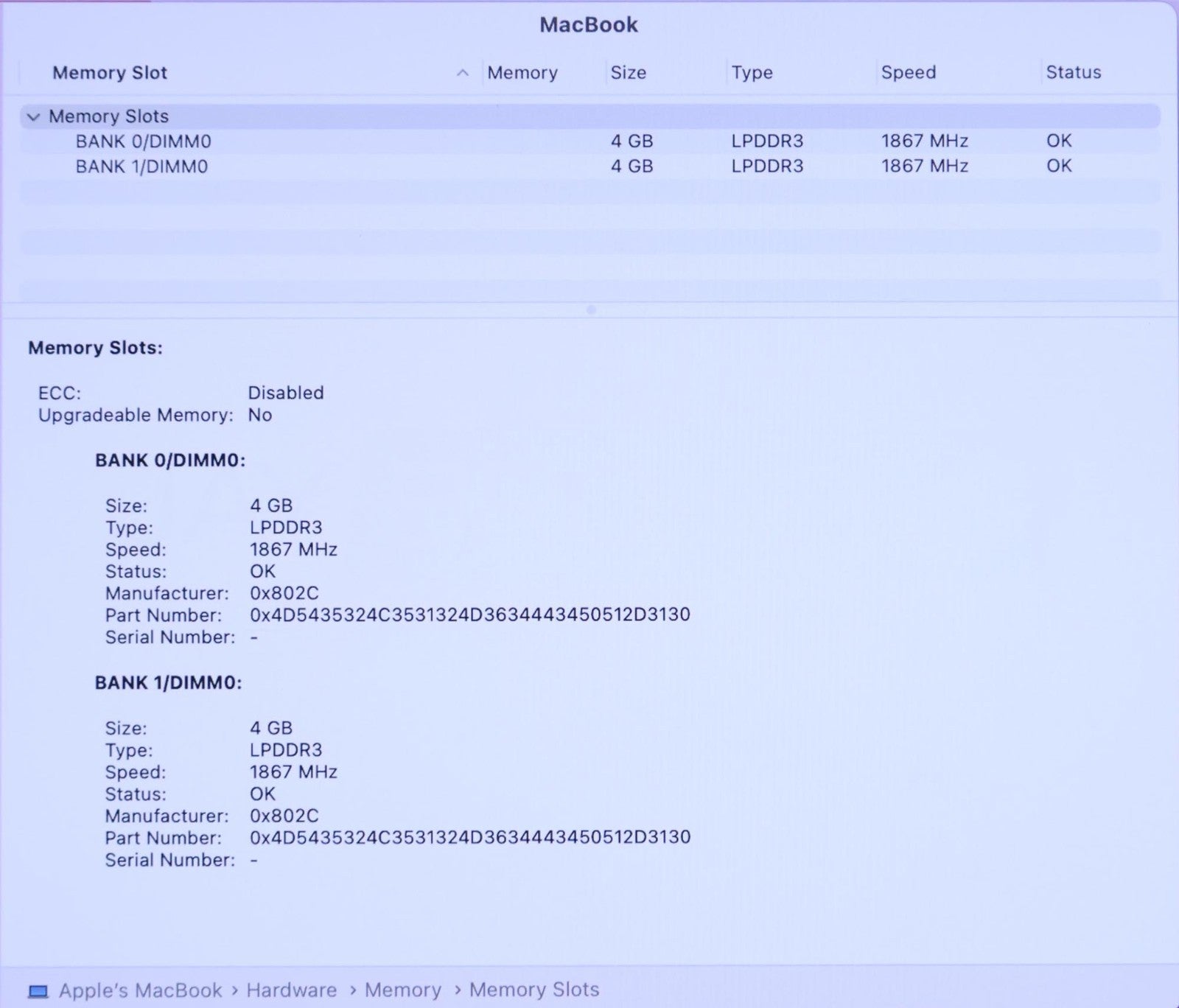Click LPDDR3 type in BANK 0 table row
Screen dimensions: 1179x1008
[x=767, y=141]
